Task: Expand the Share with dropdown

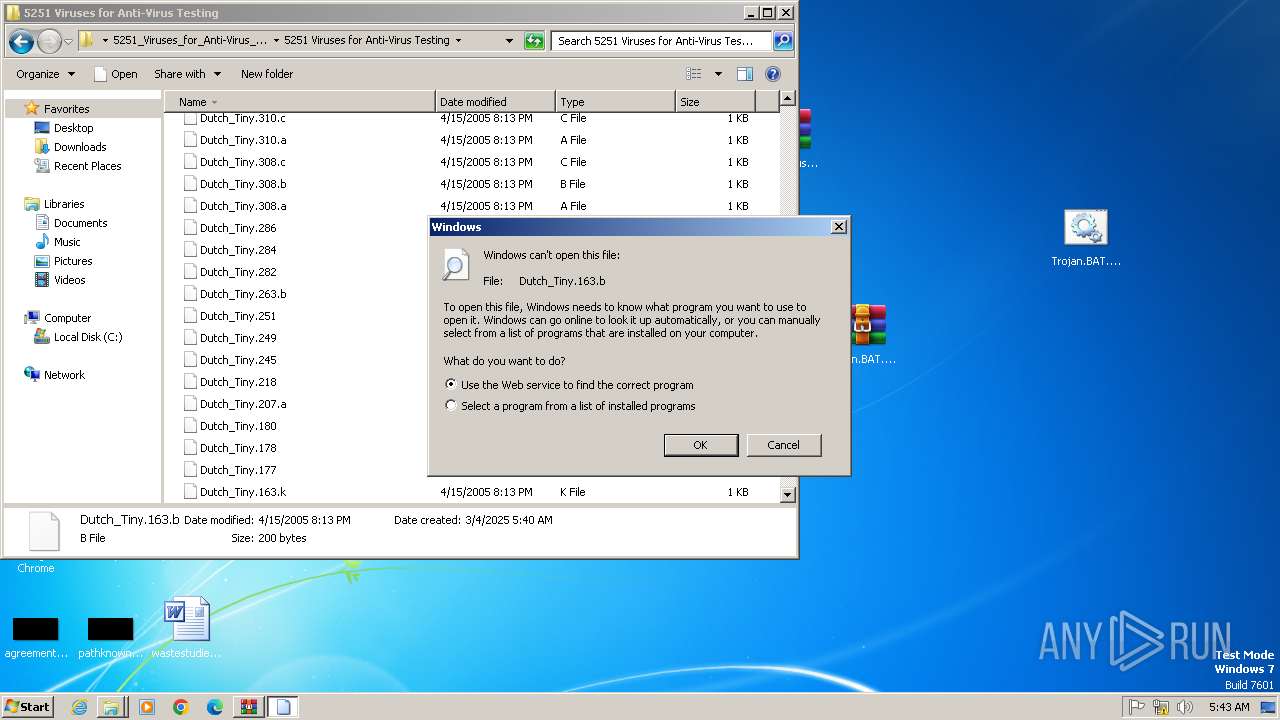Action: pos(187,74)
